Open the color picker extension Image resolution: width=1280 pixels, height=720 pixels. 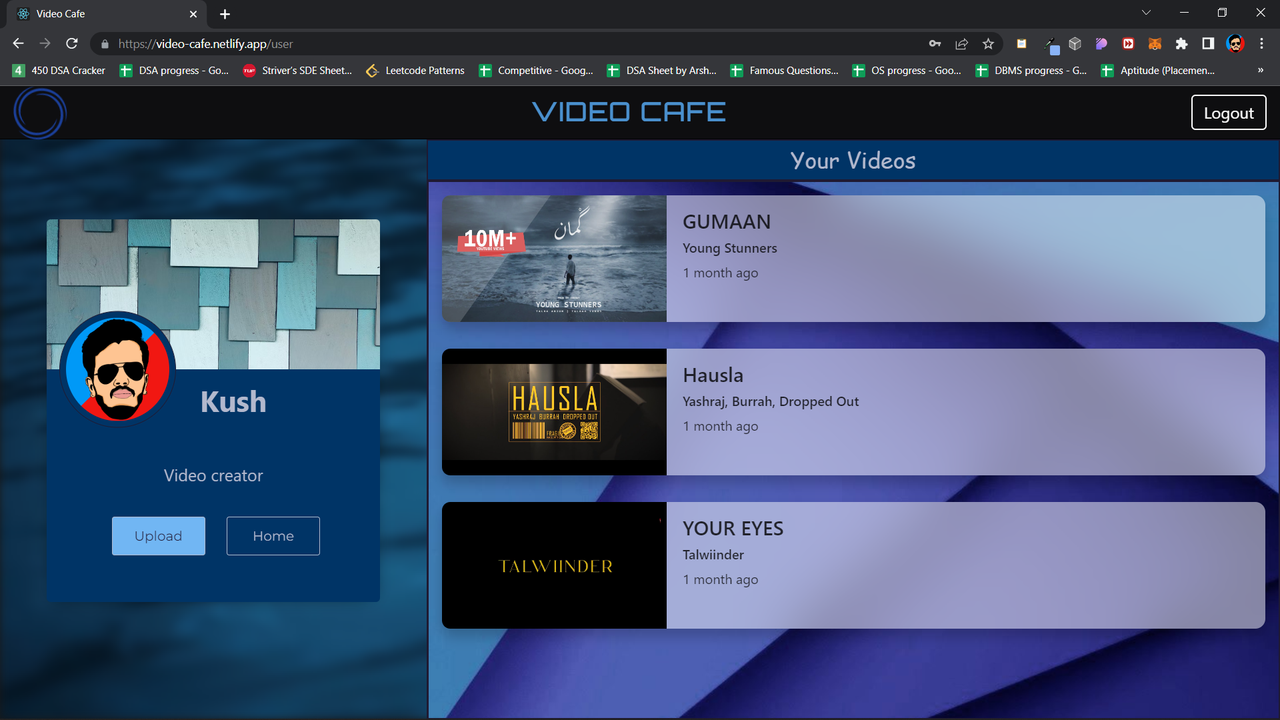1050,44
